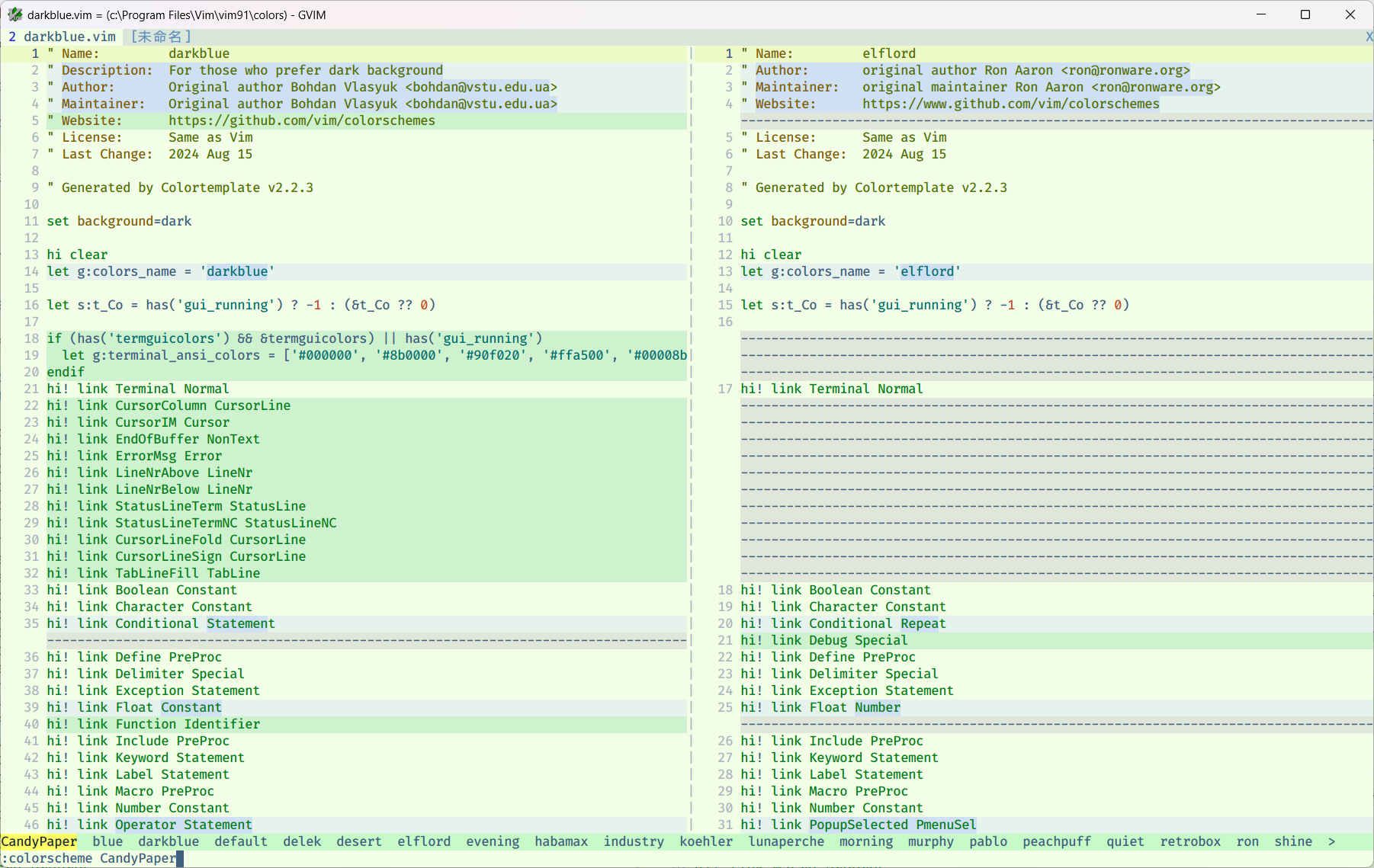Click 'Statement' on left line 35
Screen dimensions: 1374x868
pyautogui.click(x=241, y=623)
